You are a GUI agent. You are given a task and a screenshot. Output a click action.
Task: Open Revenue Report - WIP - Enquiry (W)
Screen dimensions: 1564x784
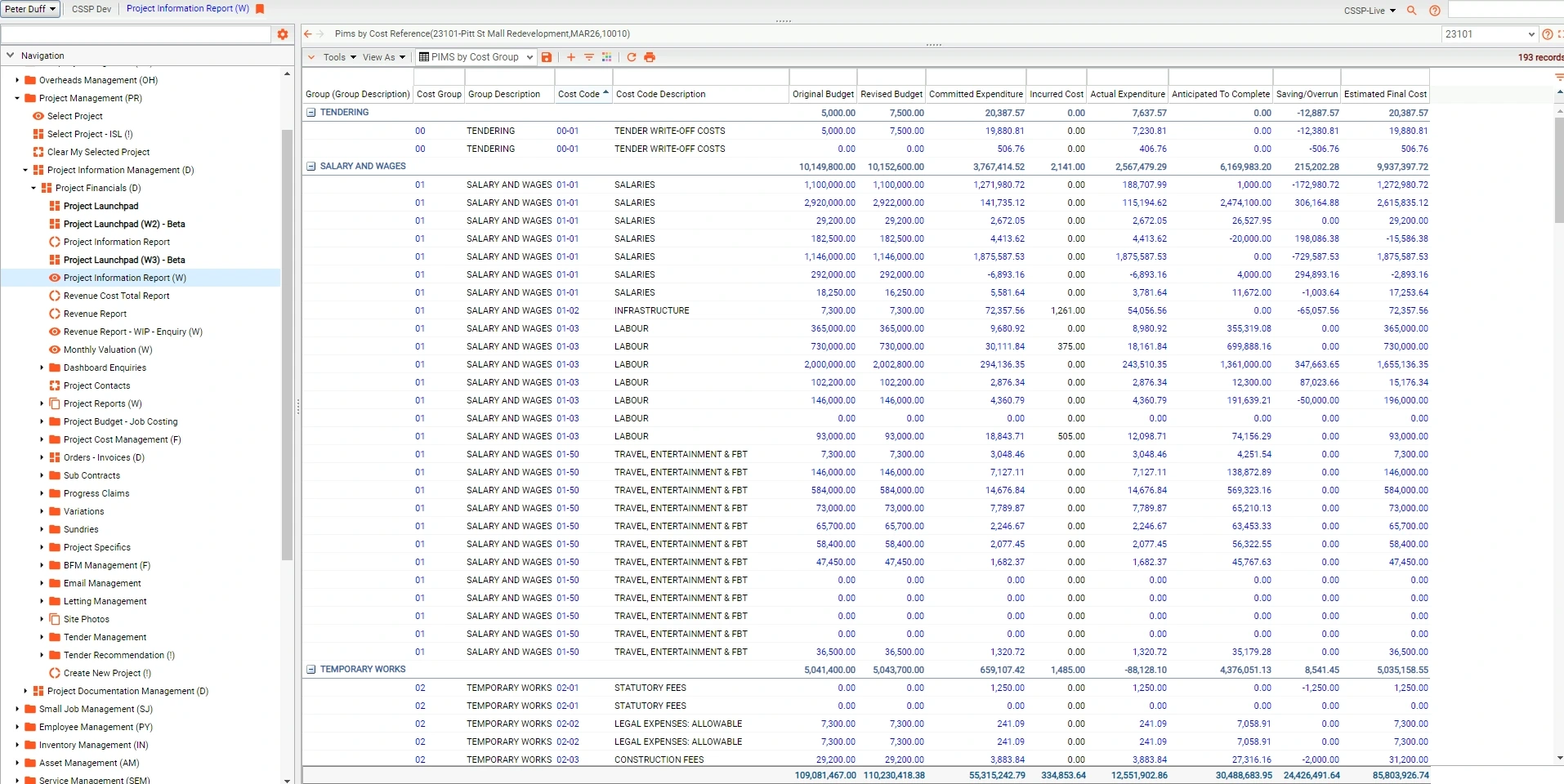click(x=132, y=332)
